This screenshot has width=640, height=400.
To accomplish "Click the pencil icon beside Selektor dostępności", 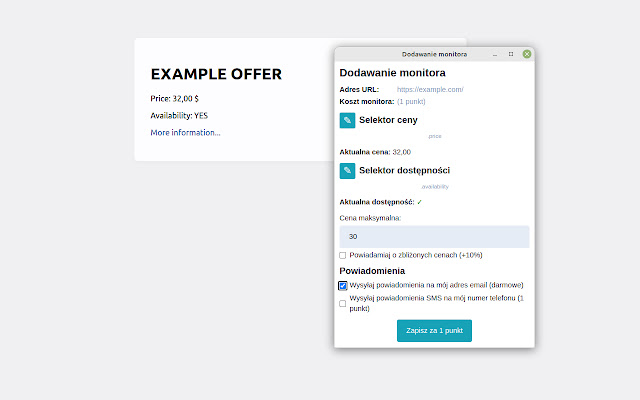I will coord(347,171).
